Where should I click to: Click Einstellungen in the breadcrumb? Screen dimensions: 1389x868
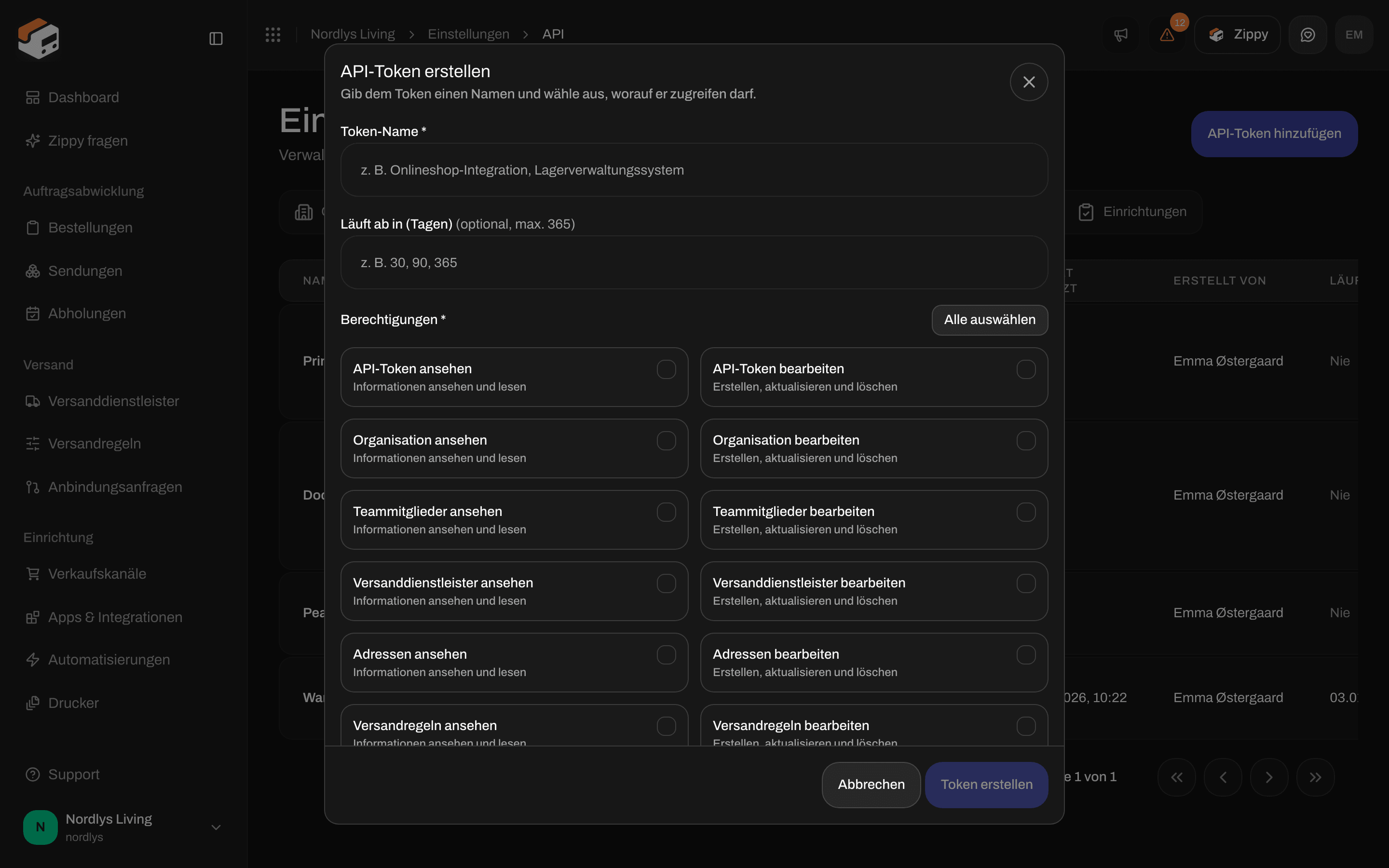tap(468, 34)
